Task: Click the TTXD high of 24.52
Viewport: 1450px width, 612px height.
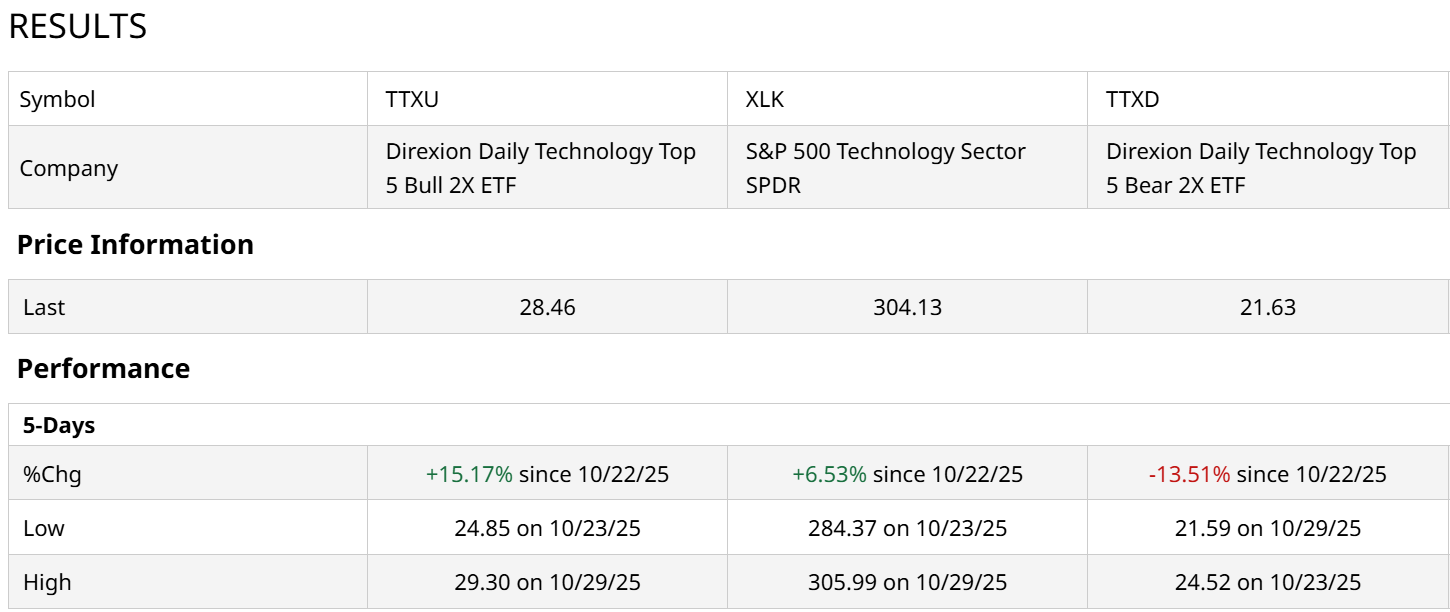Action: coord(1202,582)
